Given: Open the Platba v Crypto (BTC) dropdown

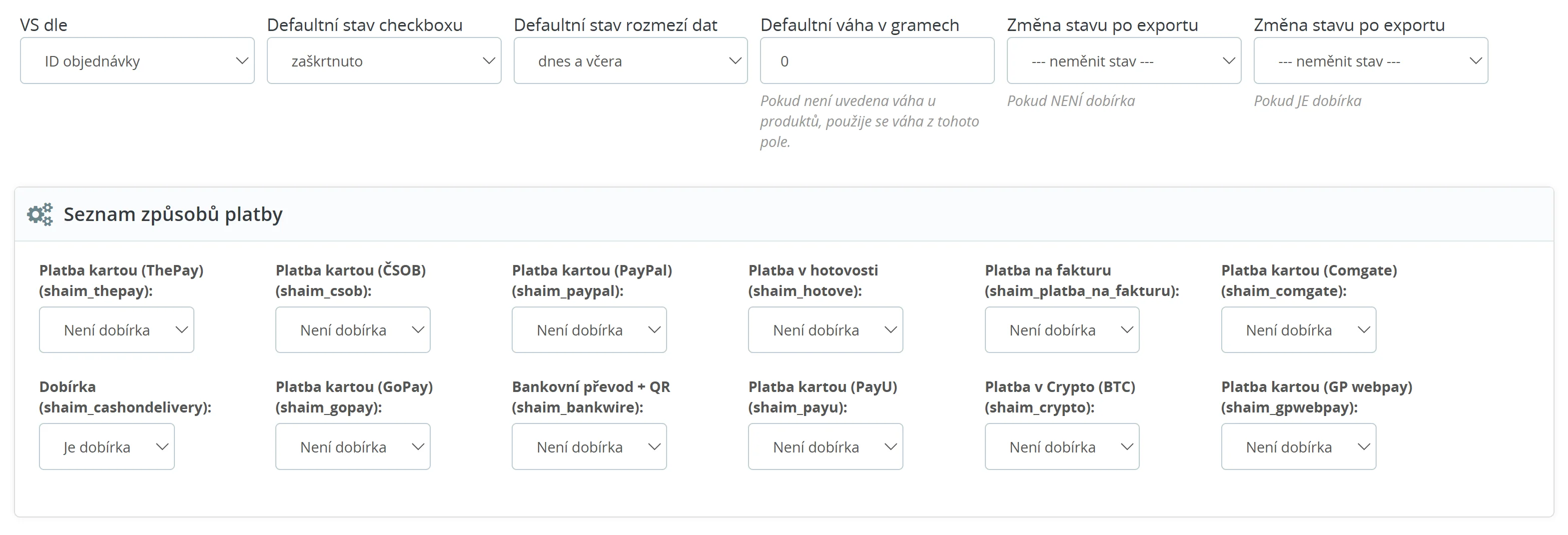Looking at the screenshot, I should 1061,447.
